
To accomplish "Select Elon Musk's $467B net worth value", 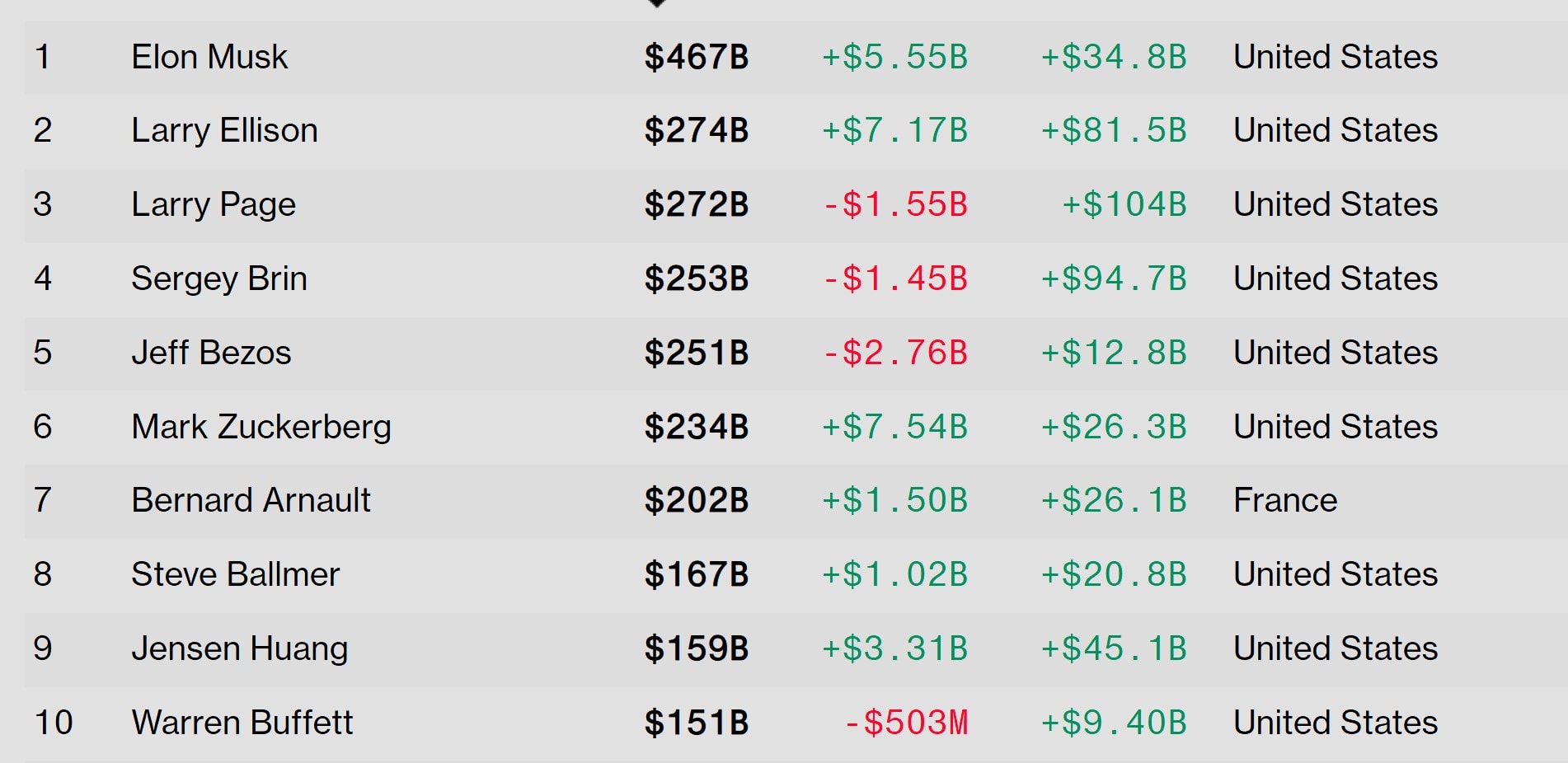I will pos(697,57).
